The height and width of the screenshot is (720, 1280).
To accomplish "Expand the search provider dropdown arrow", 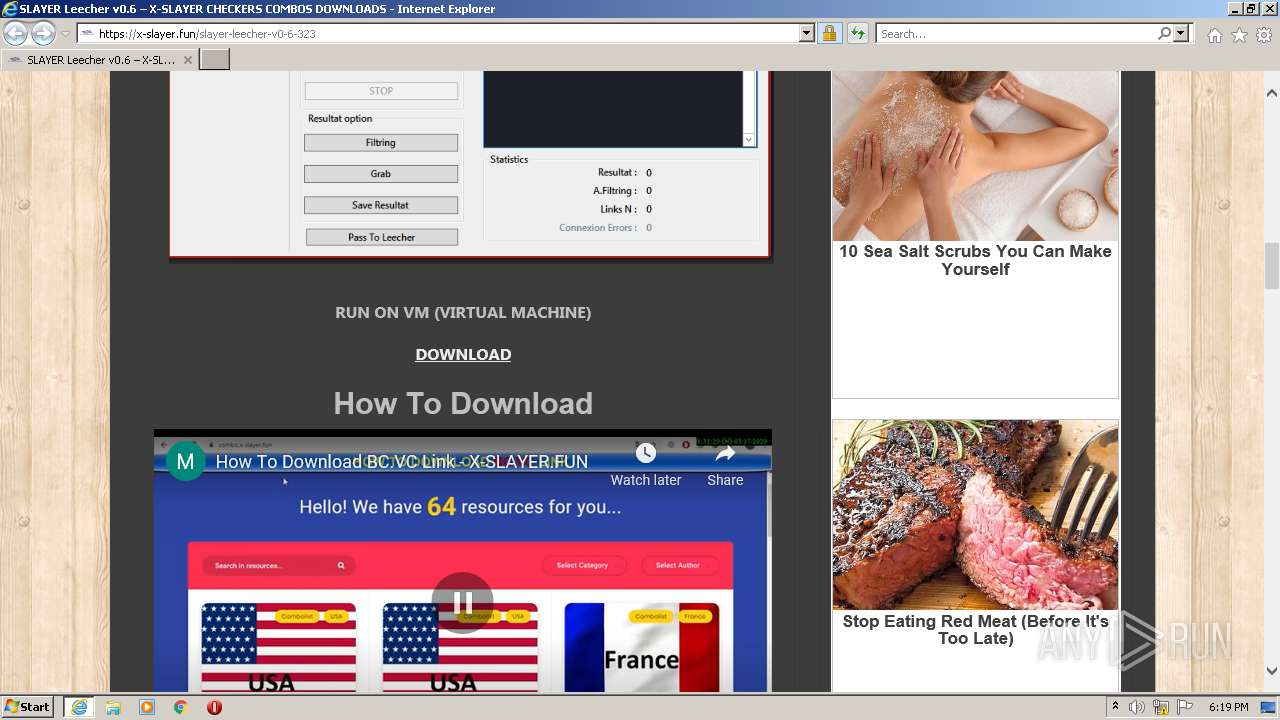I will tap(1181, 34).
